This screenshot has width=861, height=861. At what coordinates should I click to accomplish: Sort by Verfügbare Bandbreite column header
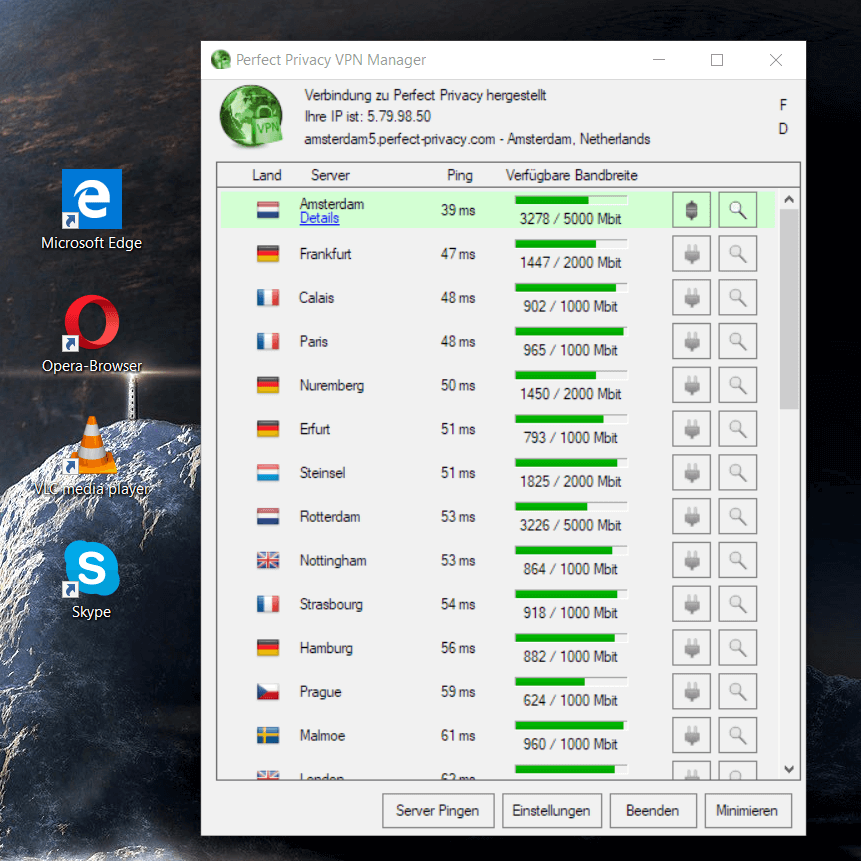(x=571, y=175)
